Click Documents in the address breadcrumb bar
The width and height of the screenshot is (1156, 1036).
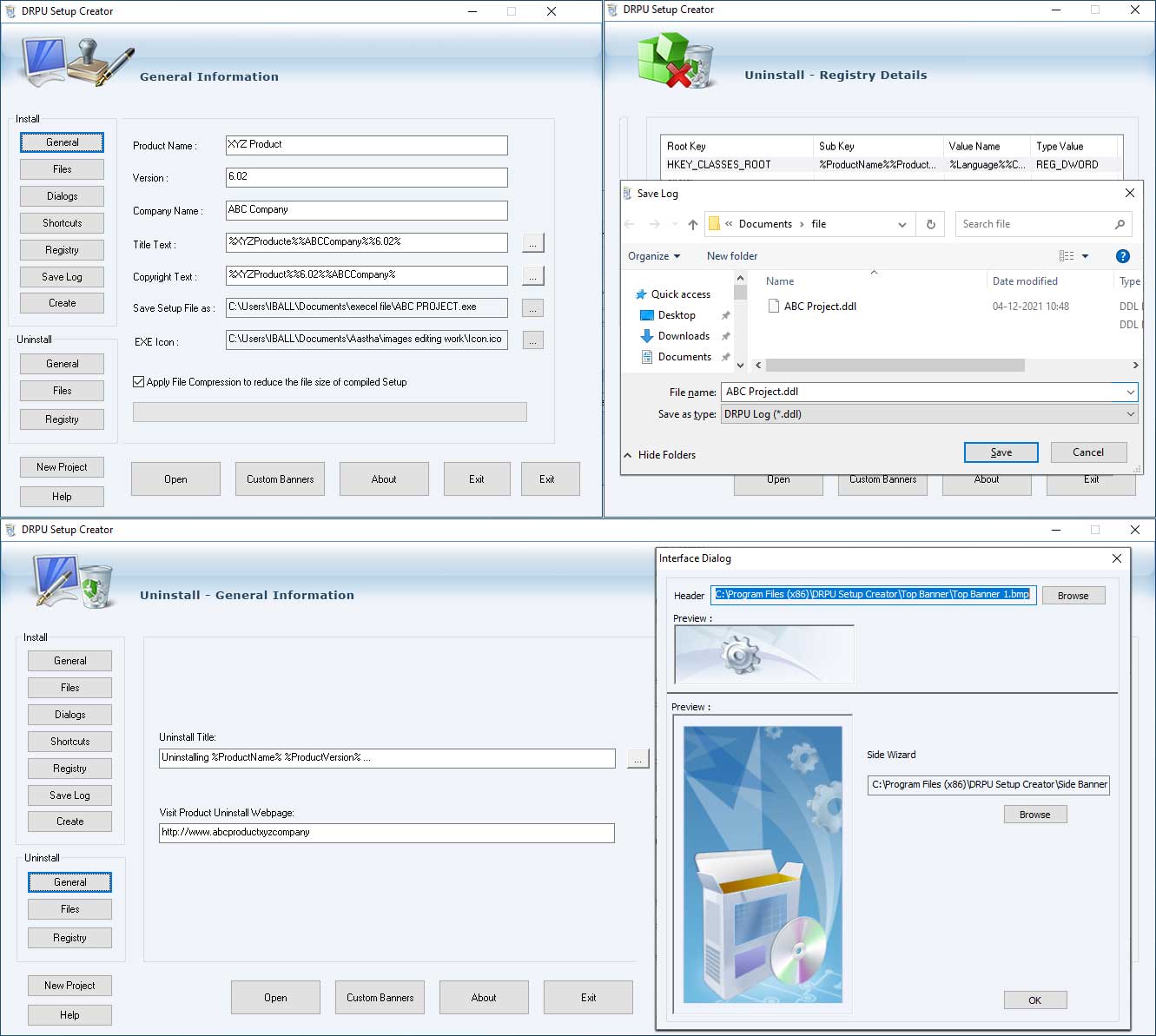point(765,224)
